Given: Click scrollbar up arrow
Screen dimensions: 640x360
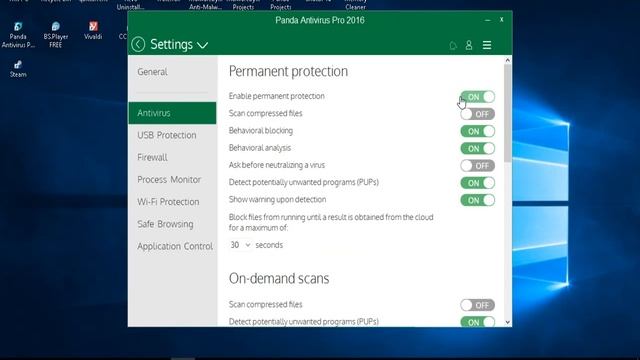Looking at the screenshot, I should 507,60.
